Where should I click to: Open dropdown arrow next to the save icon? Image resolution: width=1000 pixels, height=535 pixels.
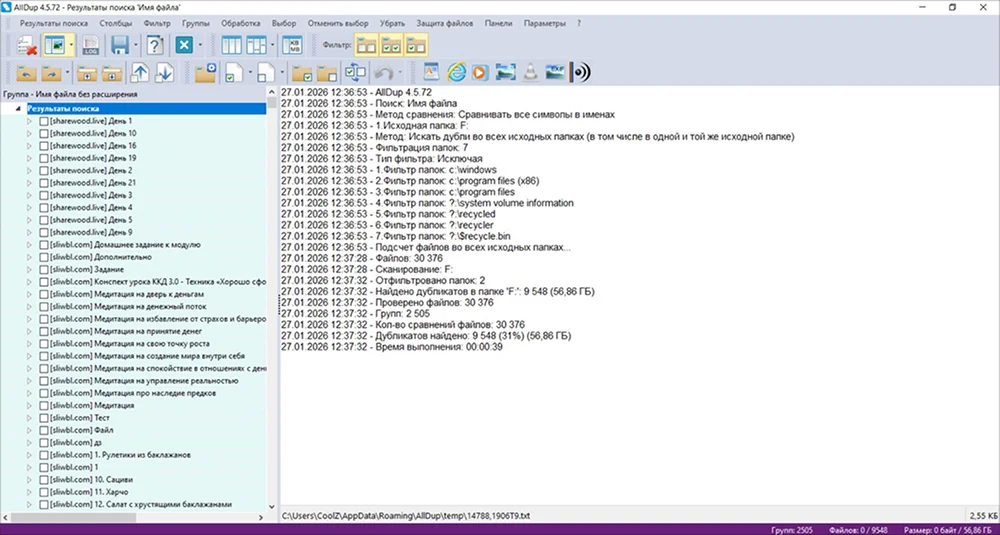[136, 46]
